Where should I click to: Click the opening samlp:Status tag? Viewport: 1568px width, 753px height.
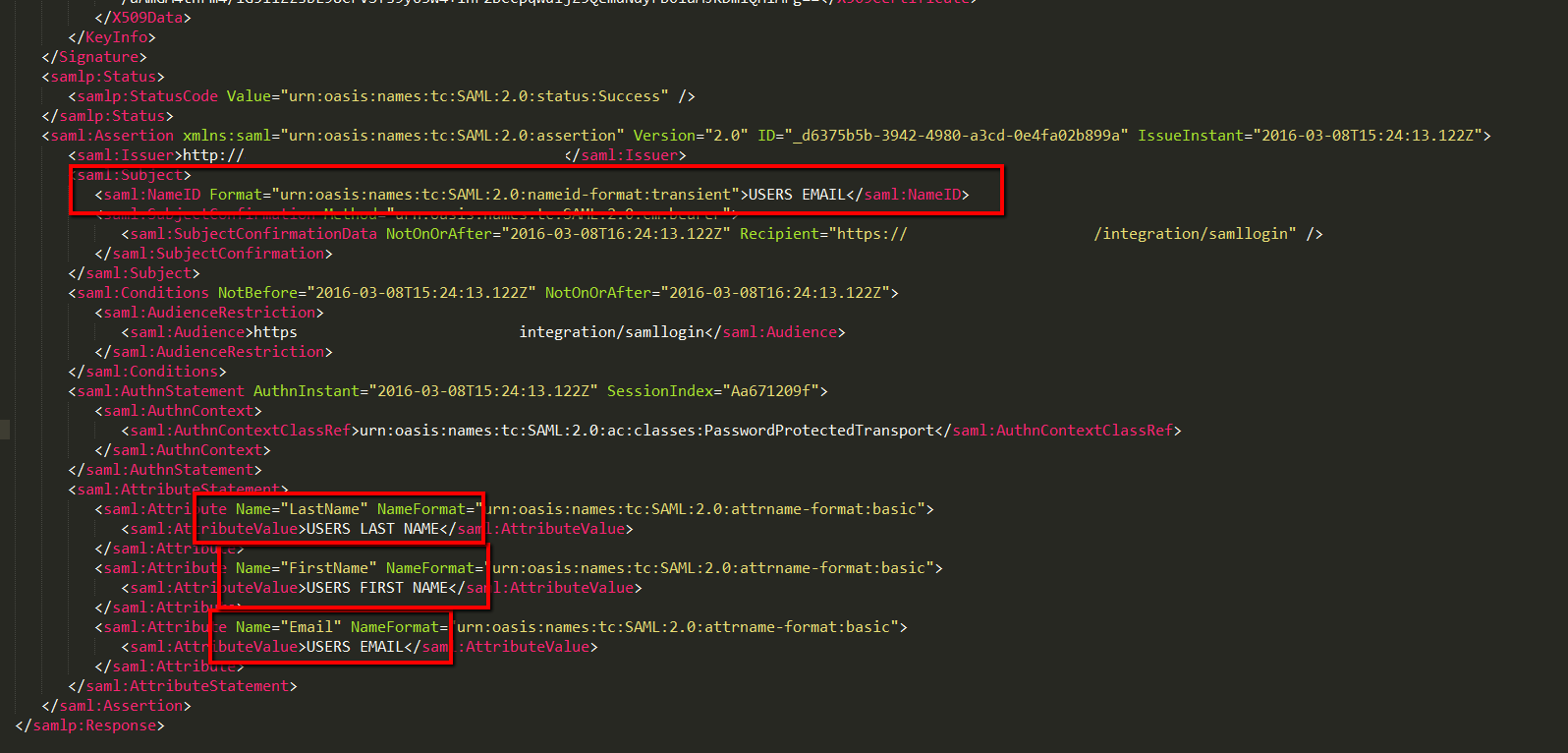(103, 77)
